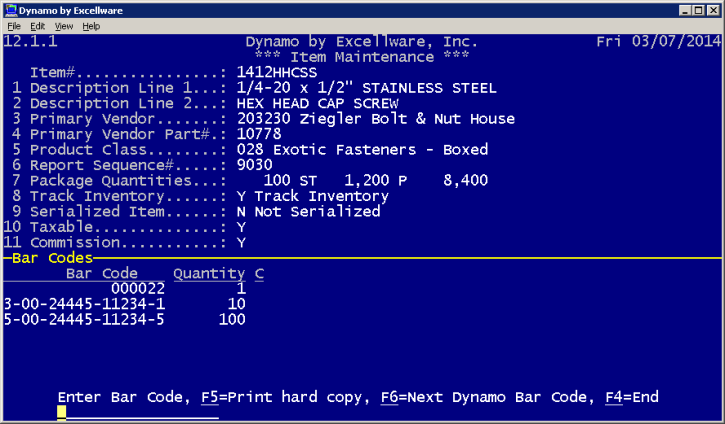Select vendor '203230 Ziegler Bolt & Nut House'
The image size is (725, 424).
point(375,119)
